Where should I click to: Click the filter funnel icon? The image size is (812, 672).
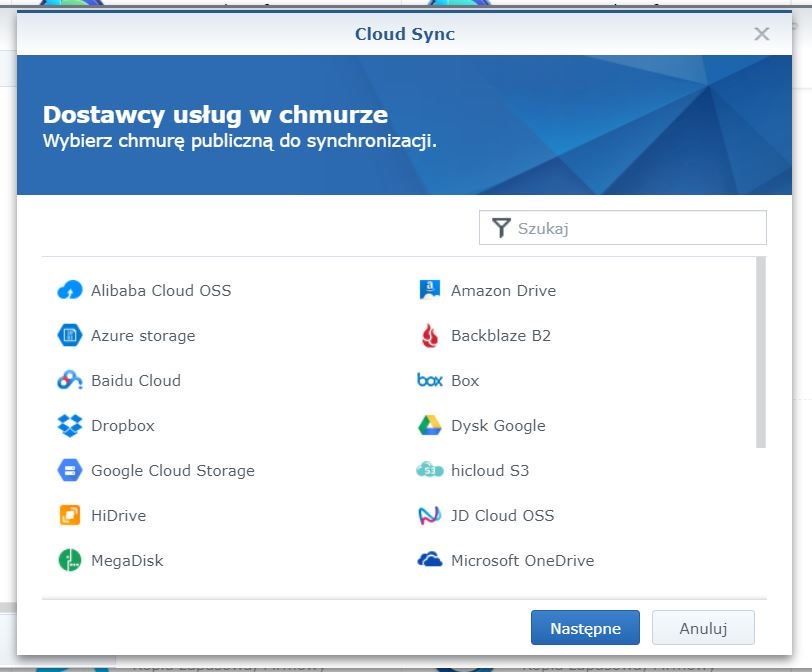pyautogui.click(x=501, y=228)
